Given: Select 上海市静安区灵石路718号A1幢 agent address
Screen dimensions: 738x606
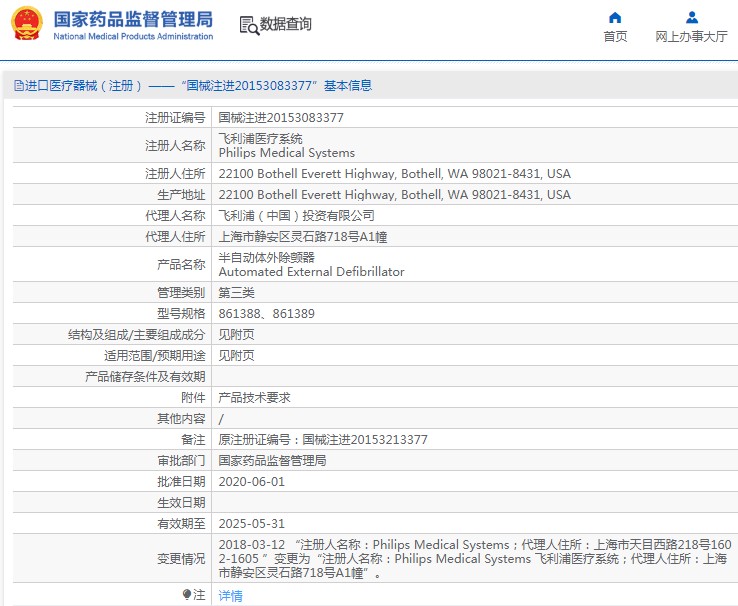Looking at the screenshot, I should coord(303,237).
